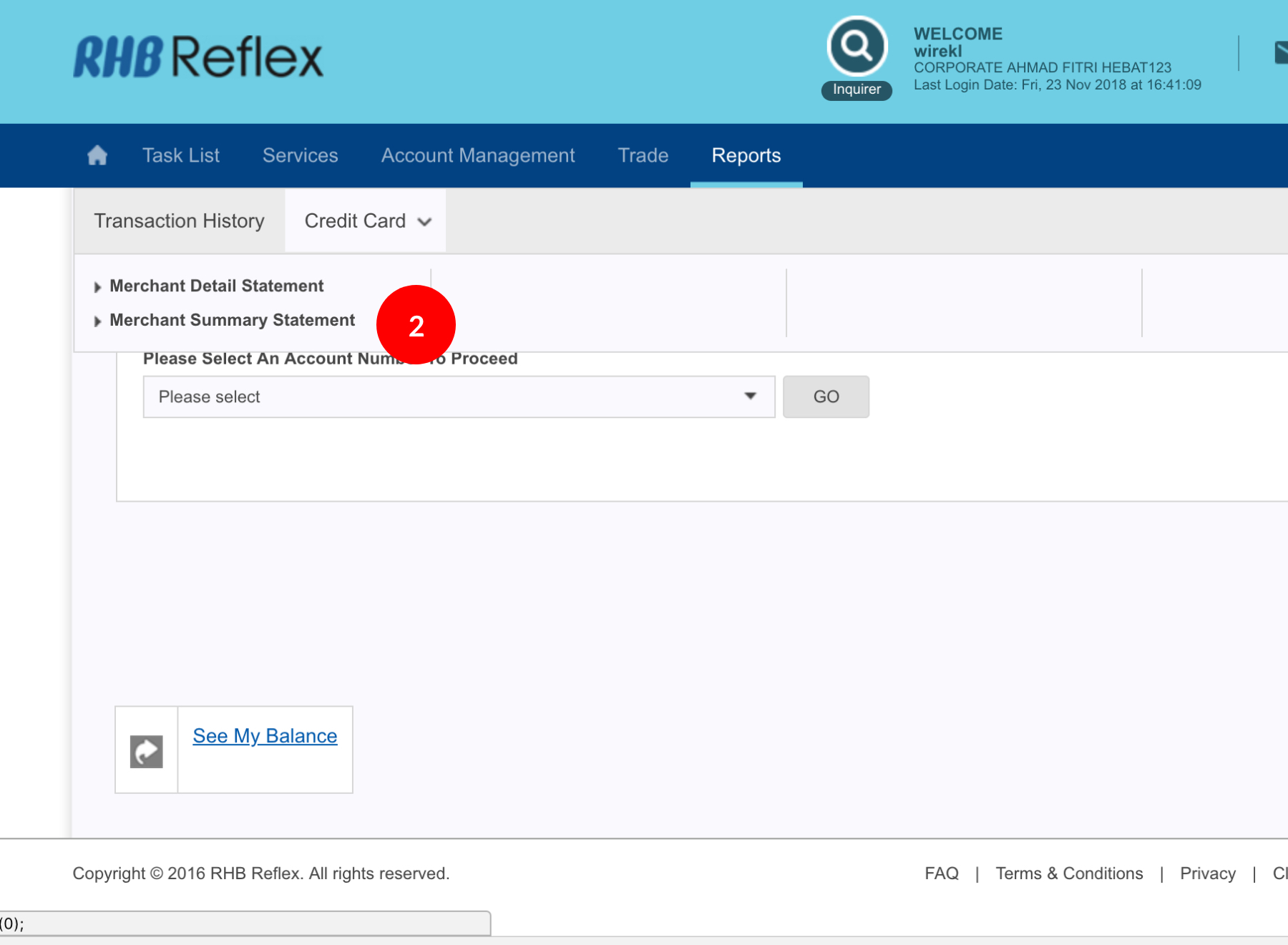Click the red step 2 marker
The image size is (1288, 945).
tap(416, 325)
